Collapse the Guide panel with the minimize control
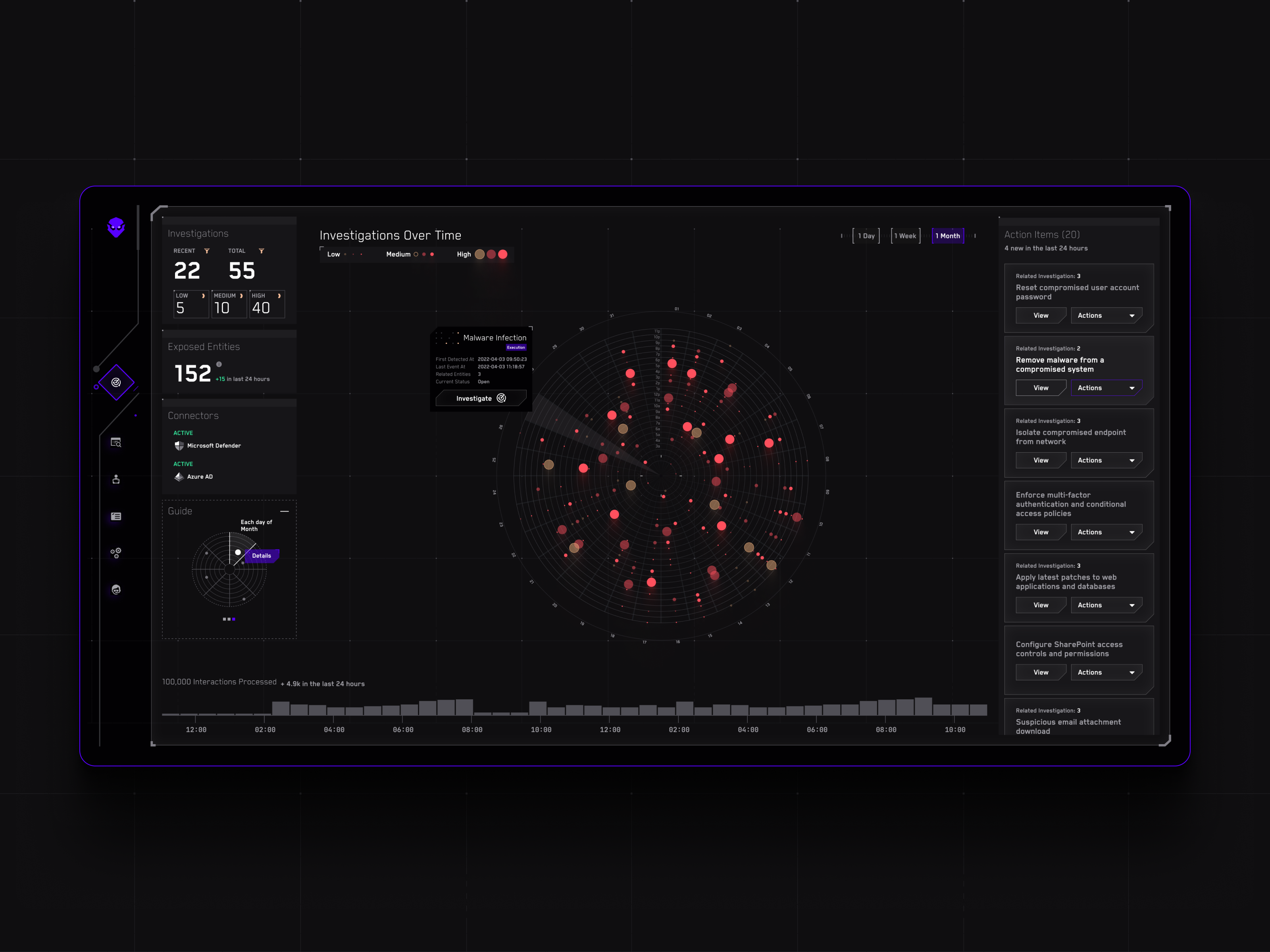The width and height of the screenshot is (1270, 952). point(285,511)
